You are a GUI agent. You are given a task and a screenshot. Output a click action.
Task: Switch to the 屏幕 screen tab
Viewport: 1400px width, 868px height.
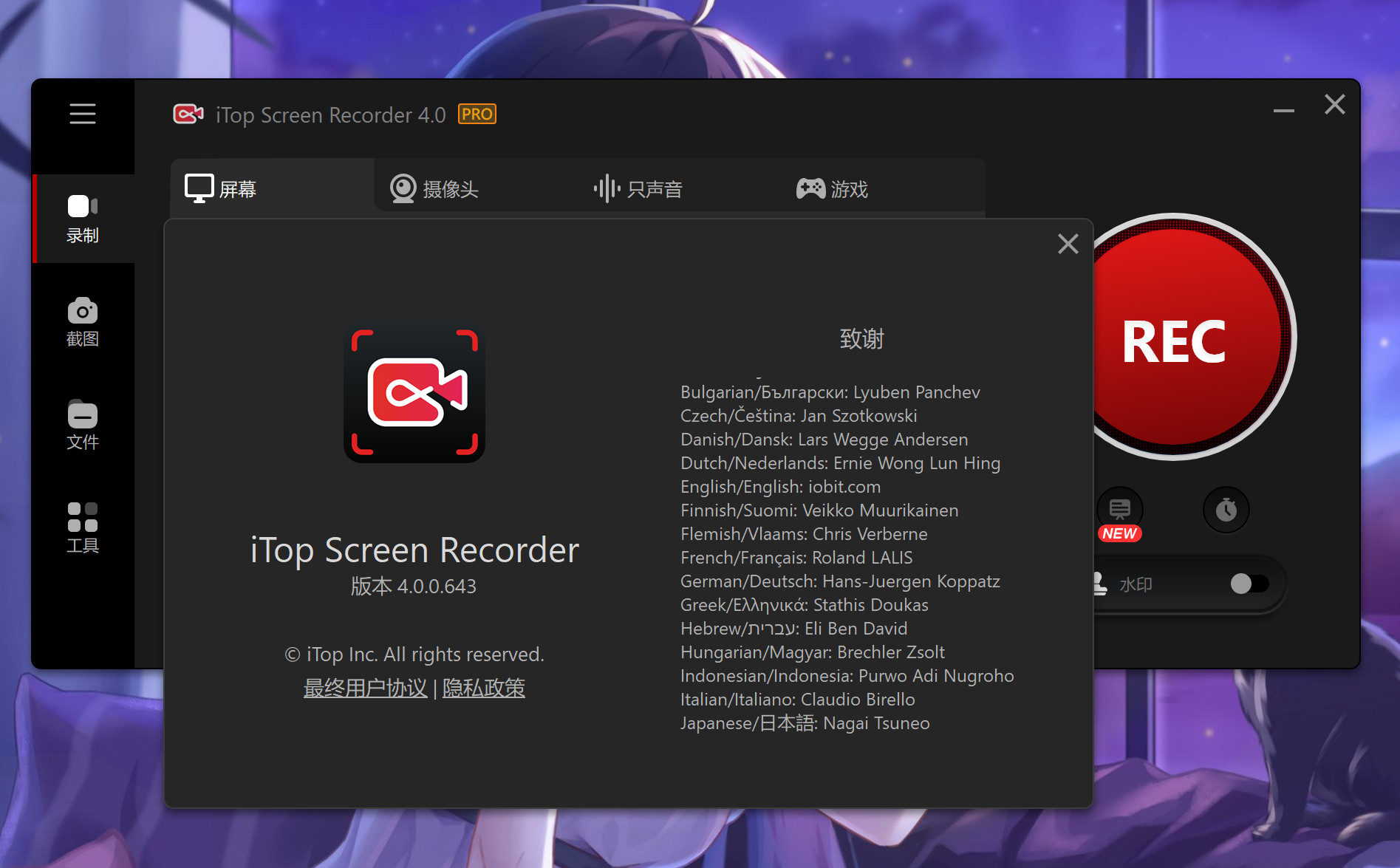click(x=272, y=189)
